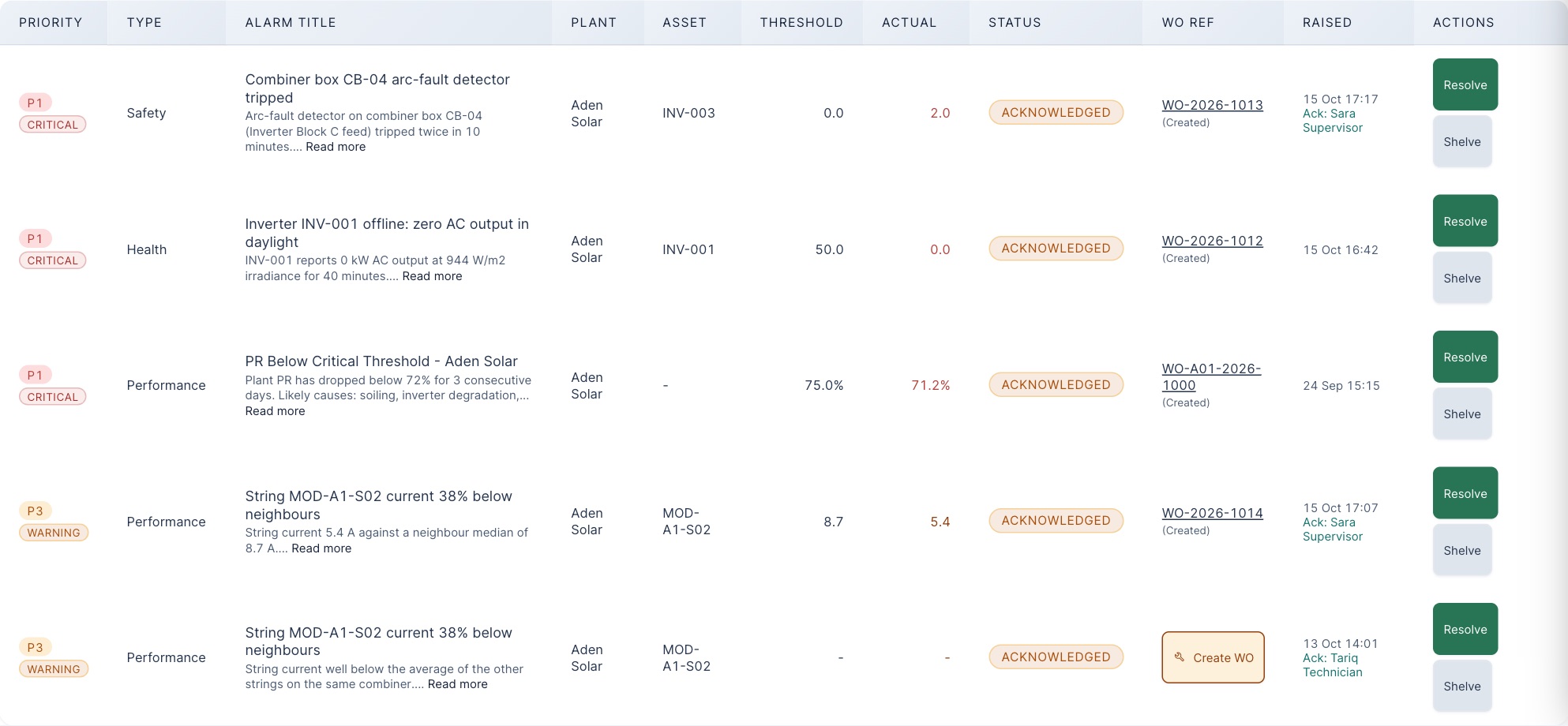
Task: Click the actual value 71.2%
Action: pos(930,385)
